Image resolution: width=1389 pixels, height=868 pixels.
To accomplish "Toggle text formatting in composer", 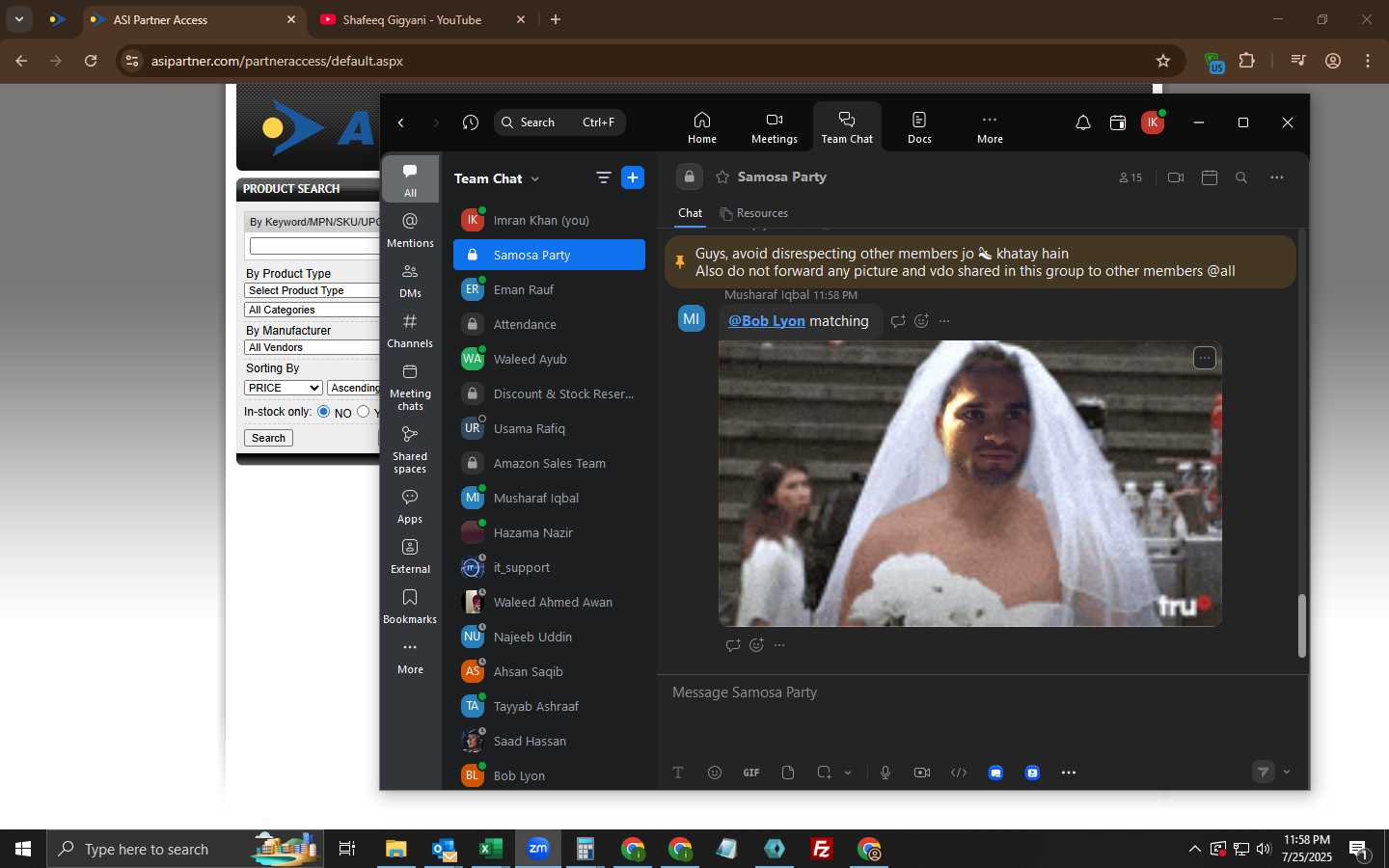I will pyautogui.click(x=678, y=773).
